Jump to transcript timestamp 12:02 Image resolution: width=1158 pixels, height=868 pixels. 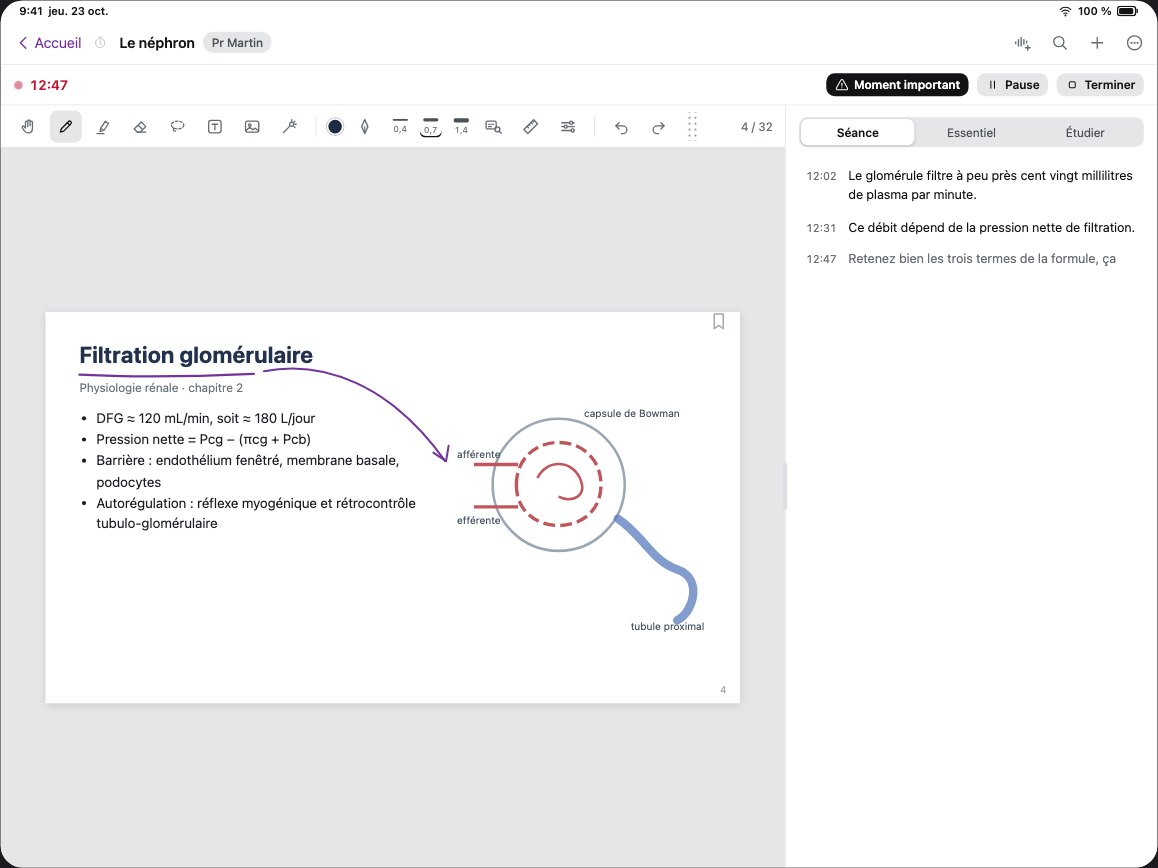click(821, 177)
